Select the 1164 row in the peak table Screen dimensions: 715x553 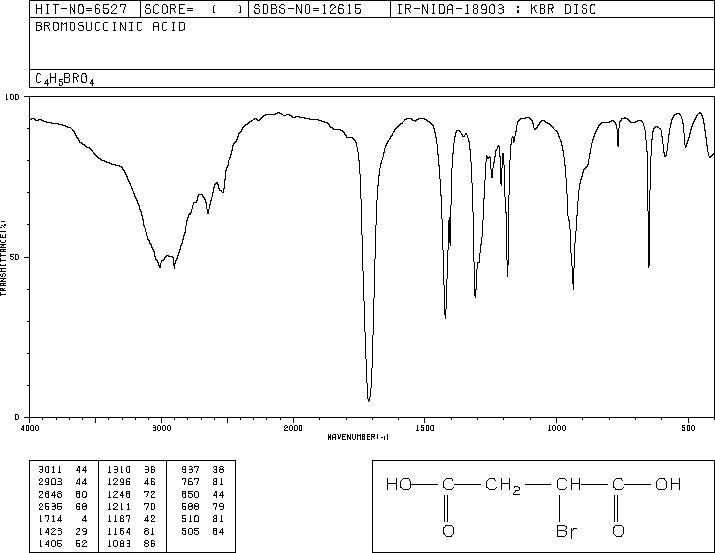click(x=131, y=531)
